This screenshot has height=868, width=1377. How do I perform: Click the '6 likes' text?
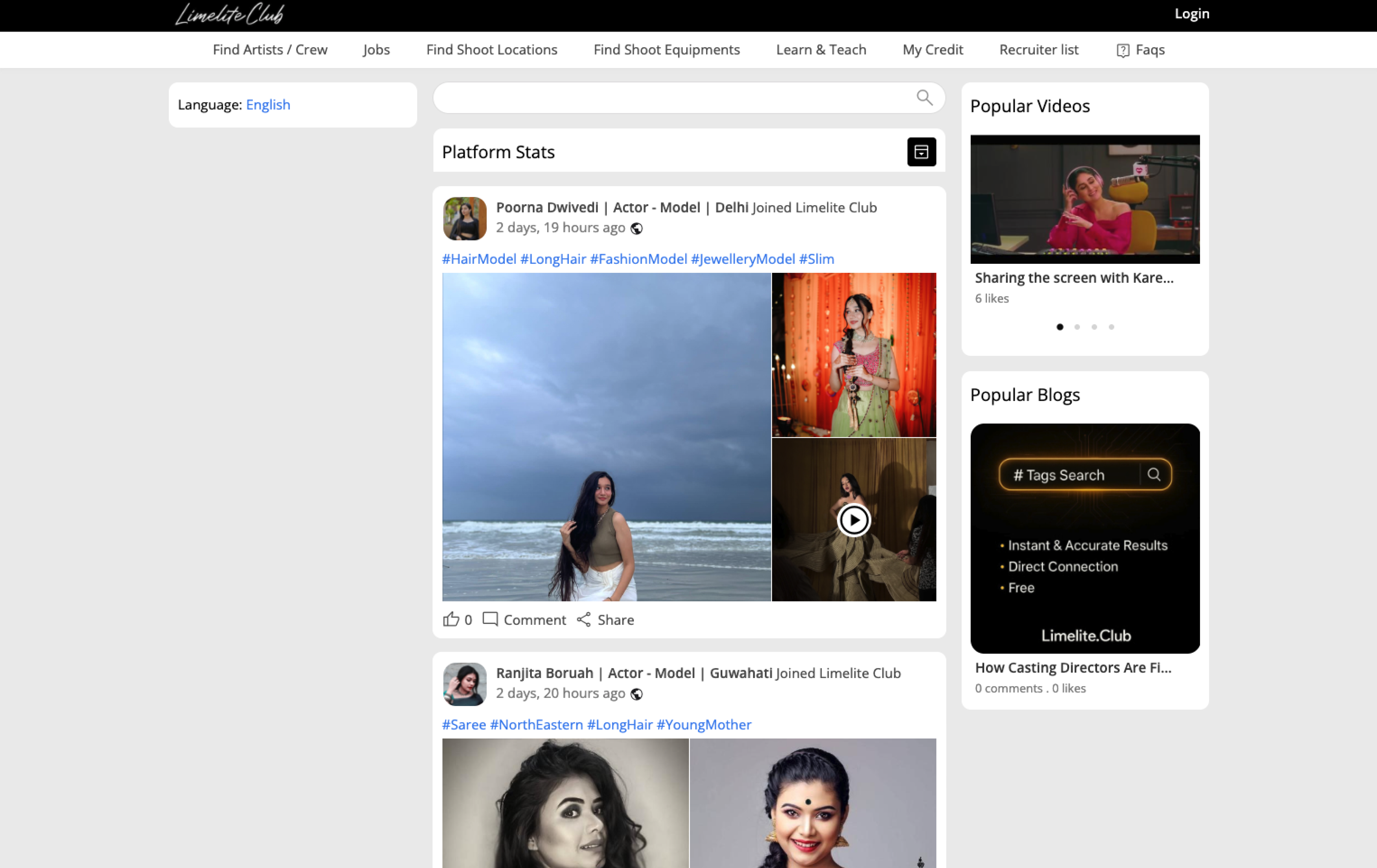(992, 298)
